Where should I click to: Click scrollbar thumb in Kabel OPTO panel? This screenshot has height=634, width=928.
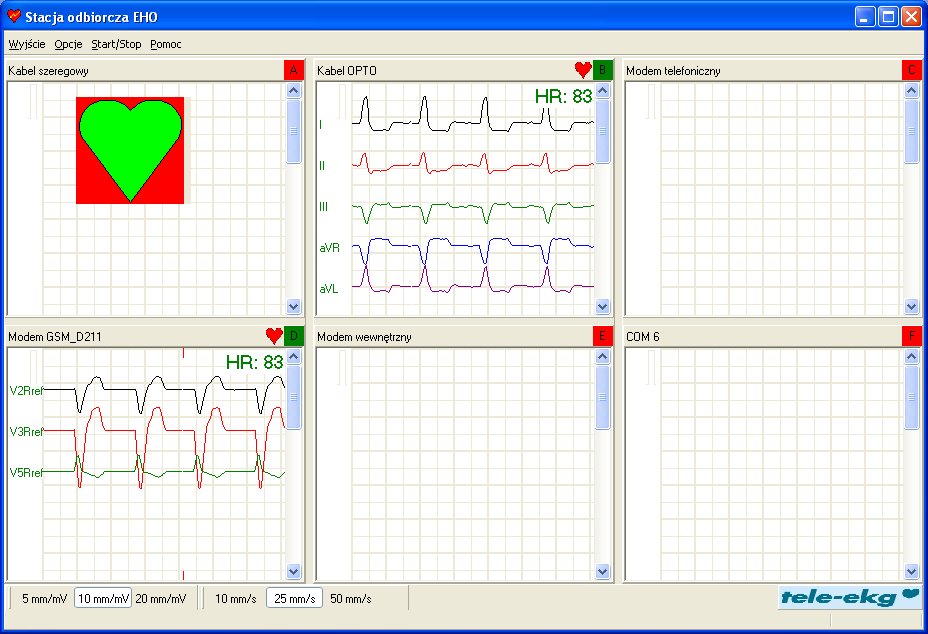click(602, 131)
